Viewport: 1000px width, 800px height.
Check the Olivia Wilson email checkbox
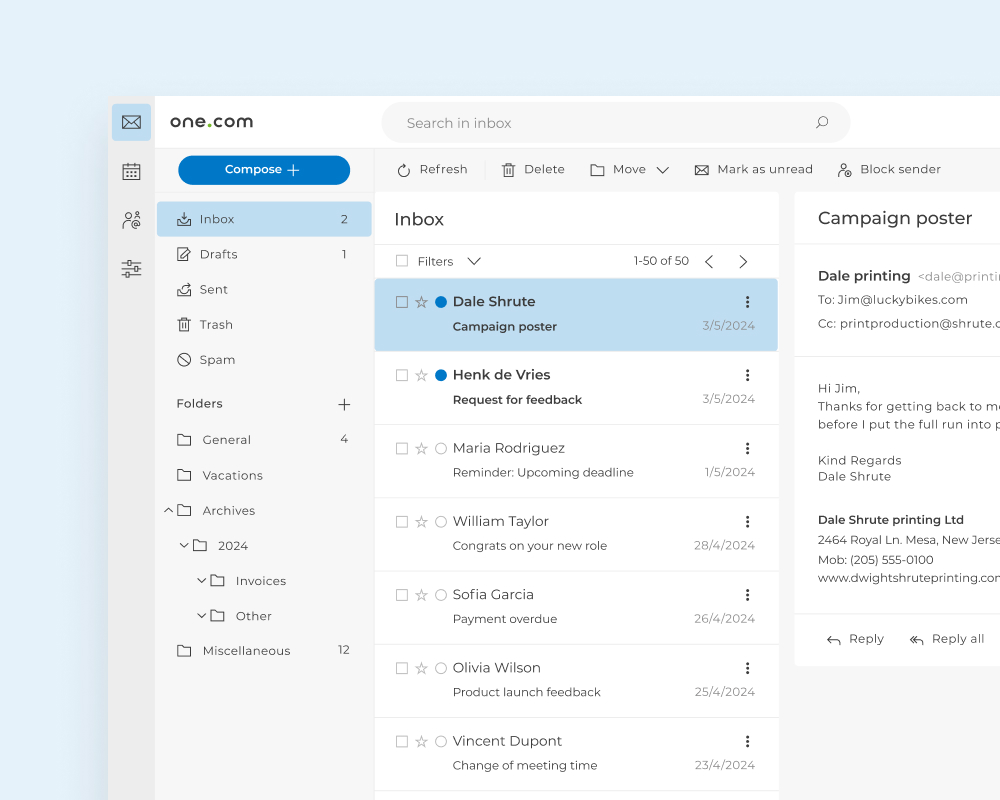point(402,668)
